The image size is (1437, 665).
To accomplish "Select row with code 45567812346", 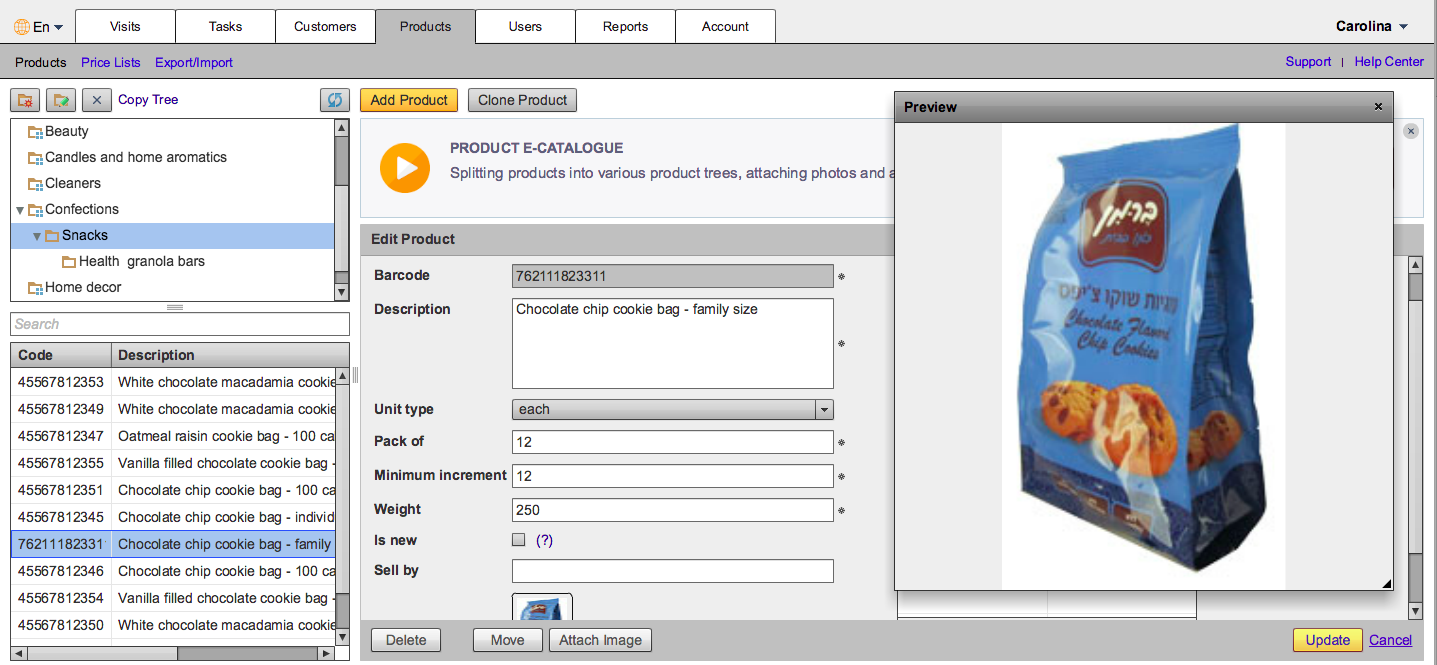I will coord(173,571).
